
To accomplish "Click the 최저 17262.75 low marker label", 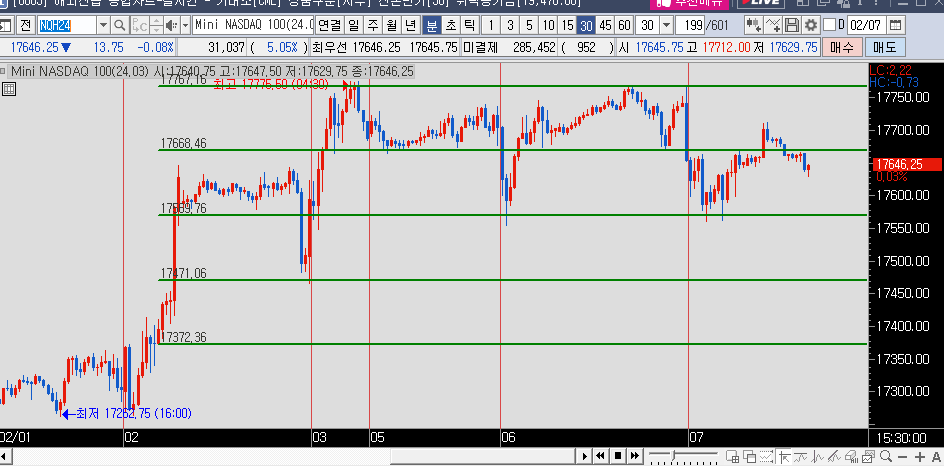I will [x=127, y=414].
